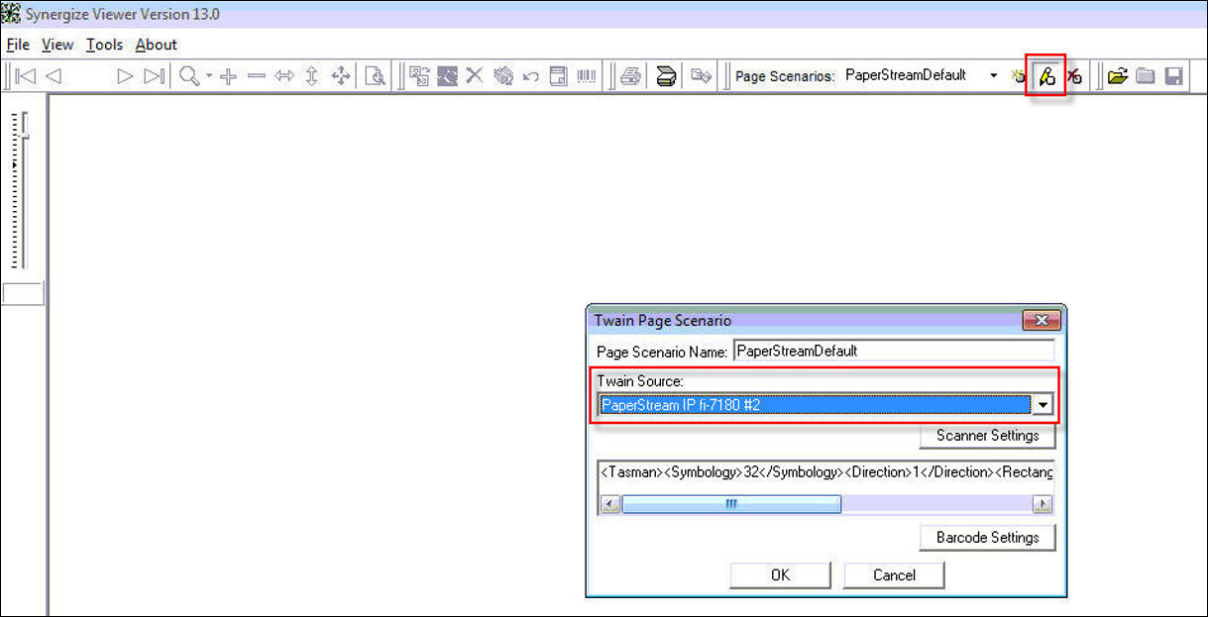Open the About menu
This screenshot has width=1208, height=617.
point(156,45)
